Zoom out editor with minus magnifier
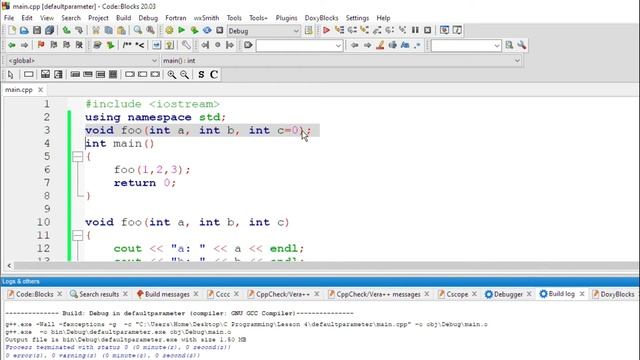 (x=184, y=74)
